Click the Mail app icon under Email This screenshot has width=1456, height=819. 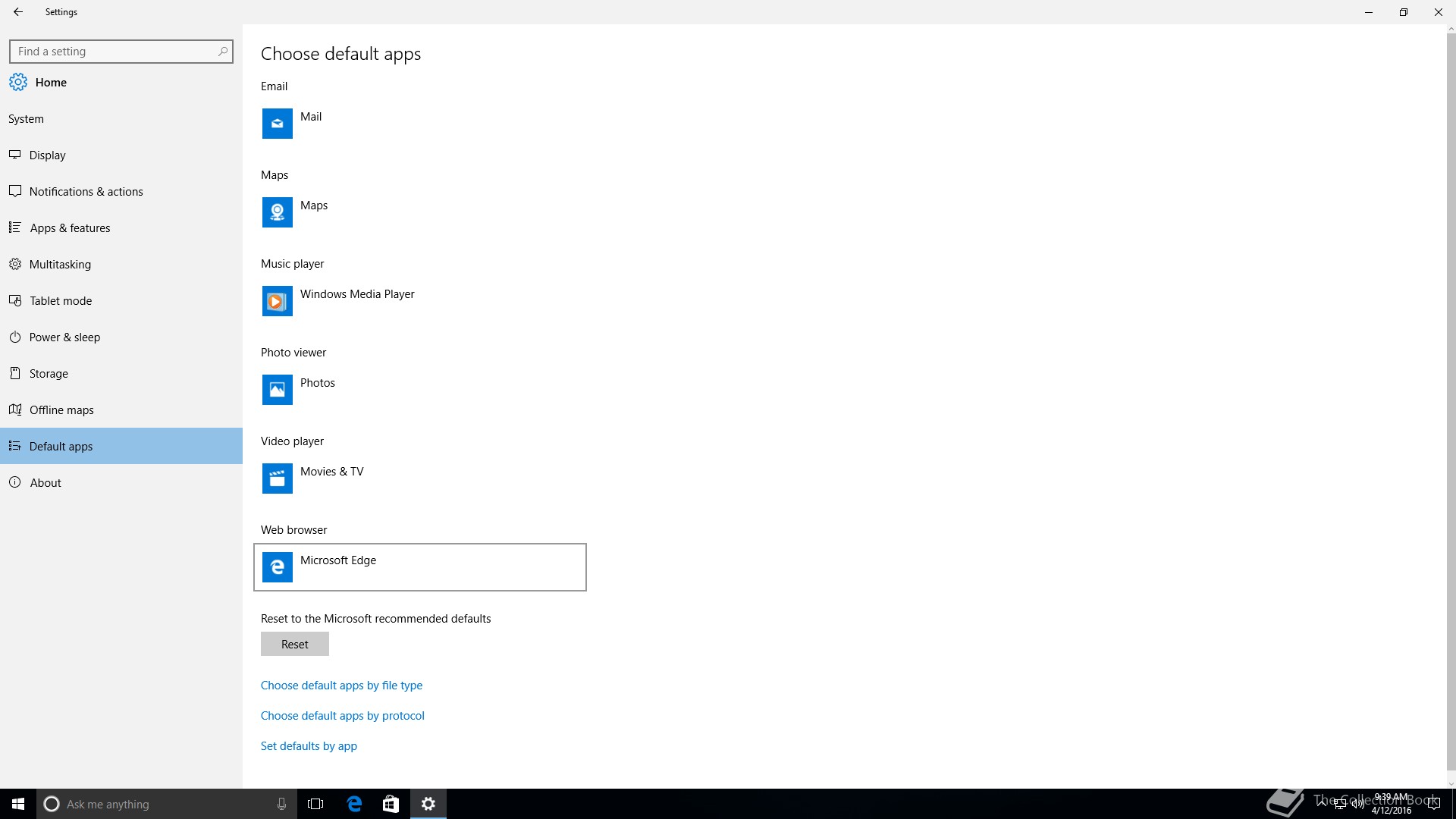coord(278,124)
